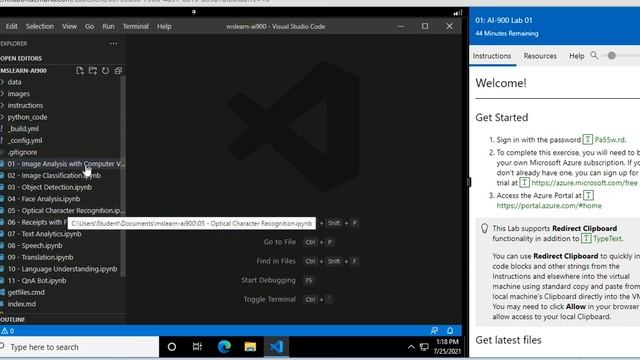
Task: Open warnings count in status bar
Action: click(8, 331)
